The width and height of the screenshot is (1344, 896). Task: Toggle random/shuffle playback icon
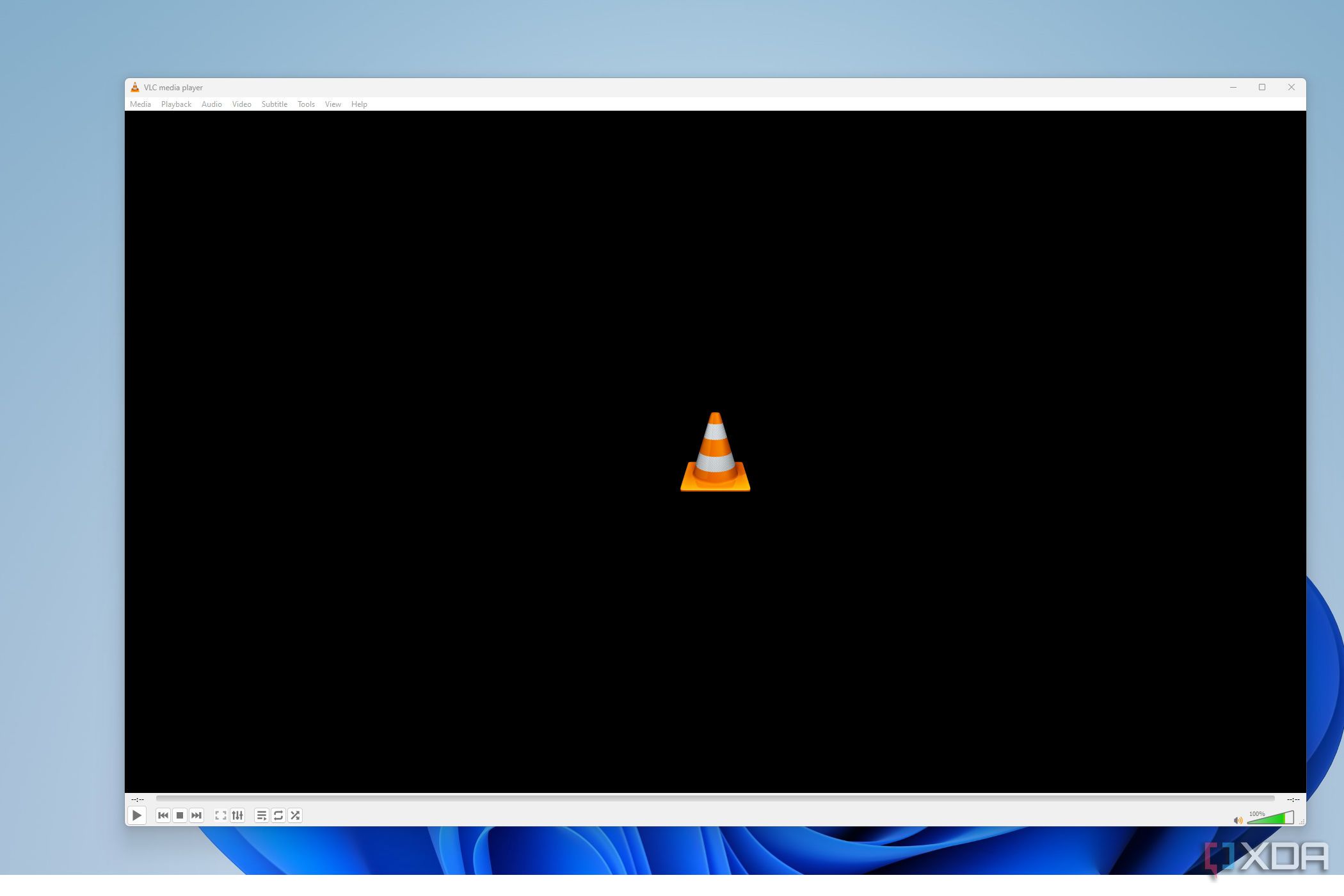[x=295, y=815]
